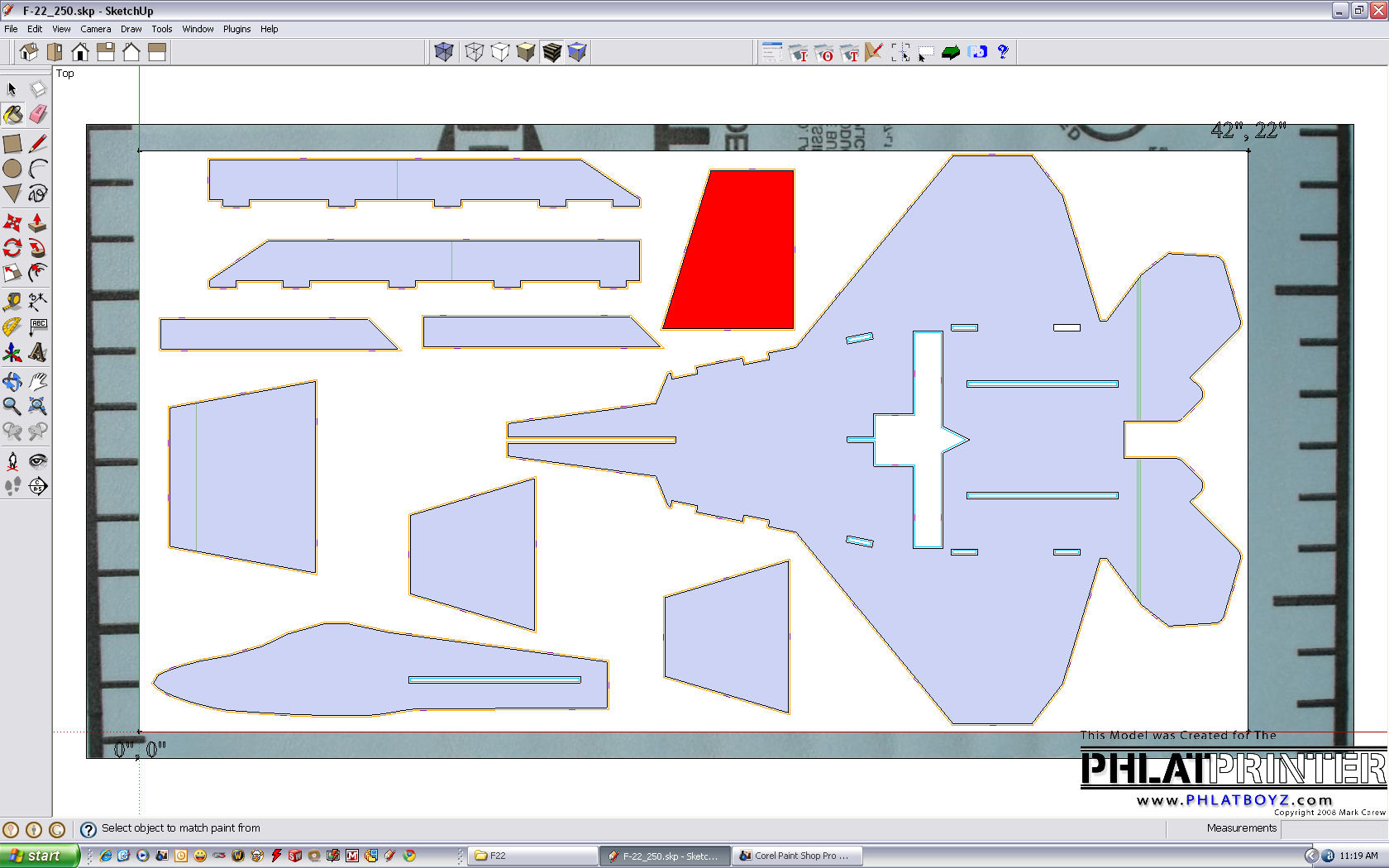The height and width of the screenshot is (868, 1389).
Task: Select the Paint Bucket tool
Action: pyautogui.click(x=12, y=115)
